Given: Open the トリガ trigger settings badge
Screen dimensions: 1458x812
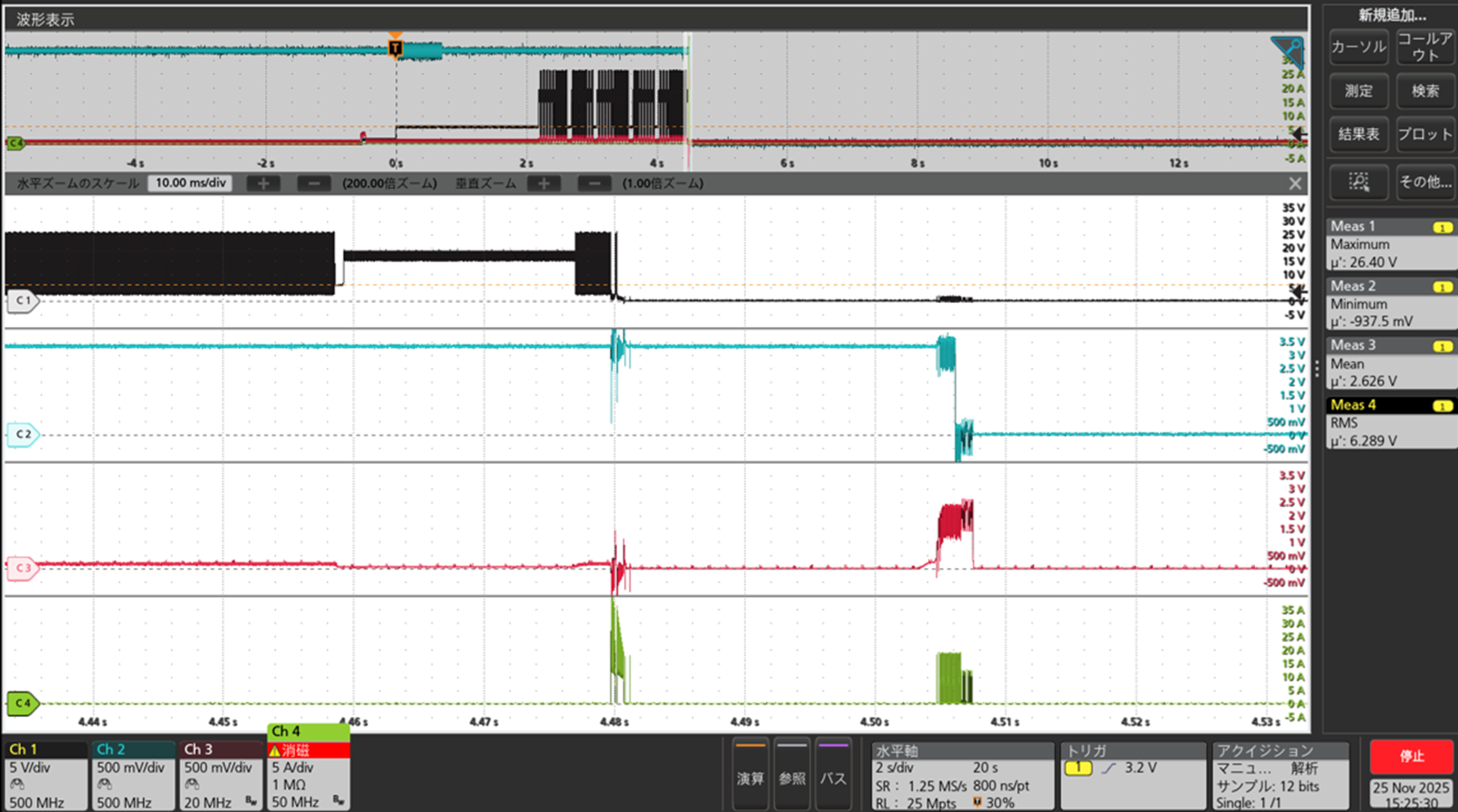Looking at the screenshot, I should [1132, 776].
